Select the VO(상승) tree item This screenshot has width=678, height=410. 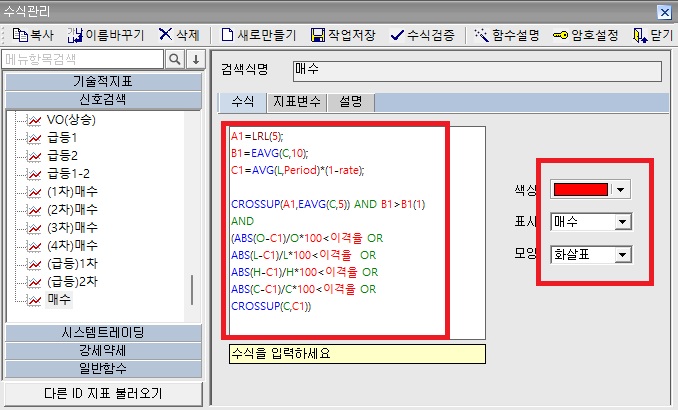pos(71,120)
